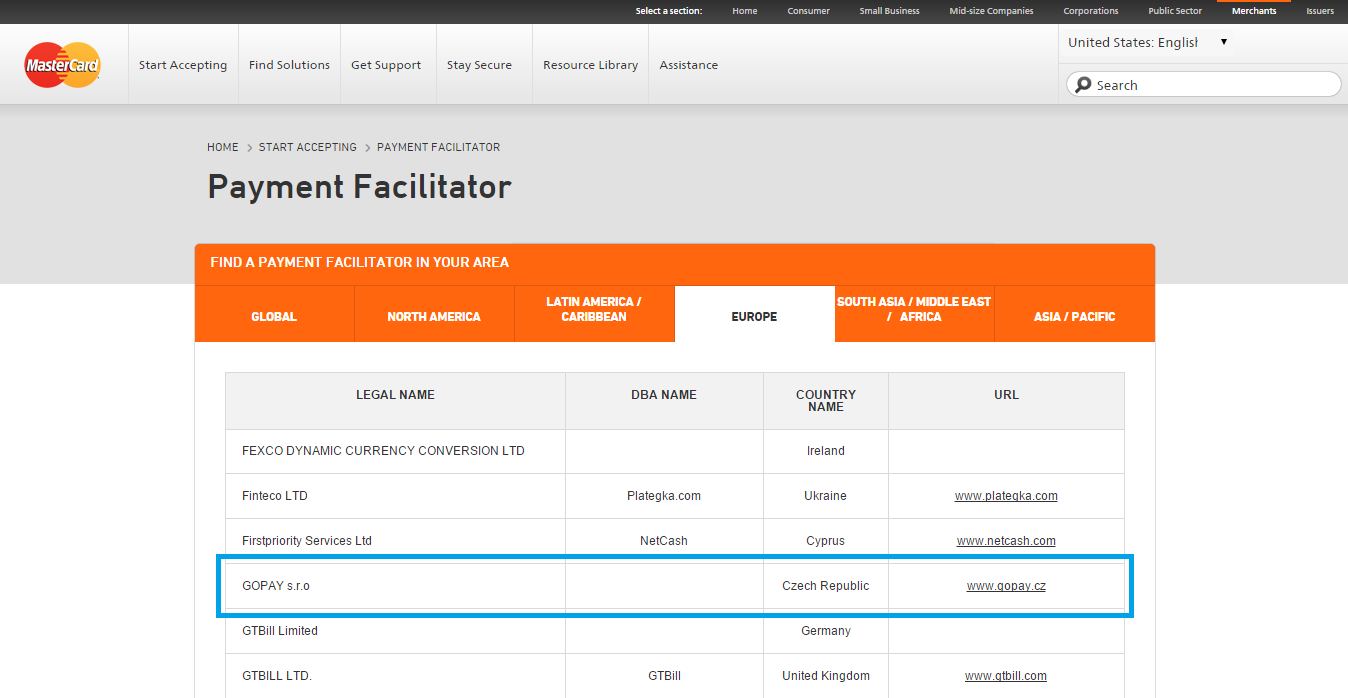The width and height of the screenshot is (1348, 698).
Task: Switch to the ASIA / PACIFIC tab
Action: coord(1075,315)
